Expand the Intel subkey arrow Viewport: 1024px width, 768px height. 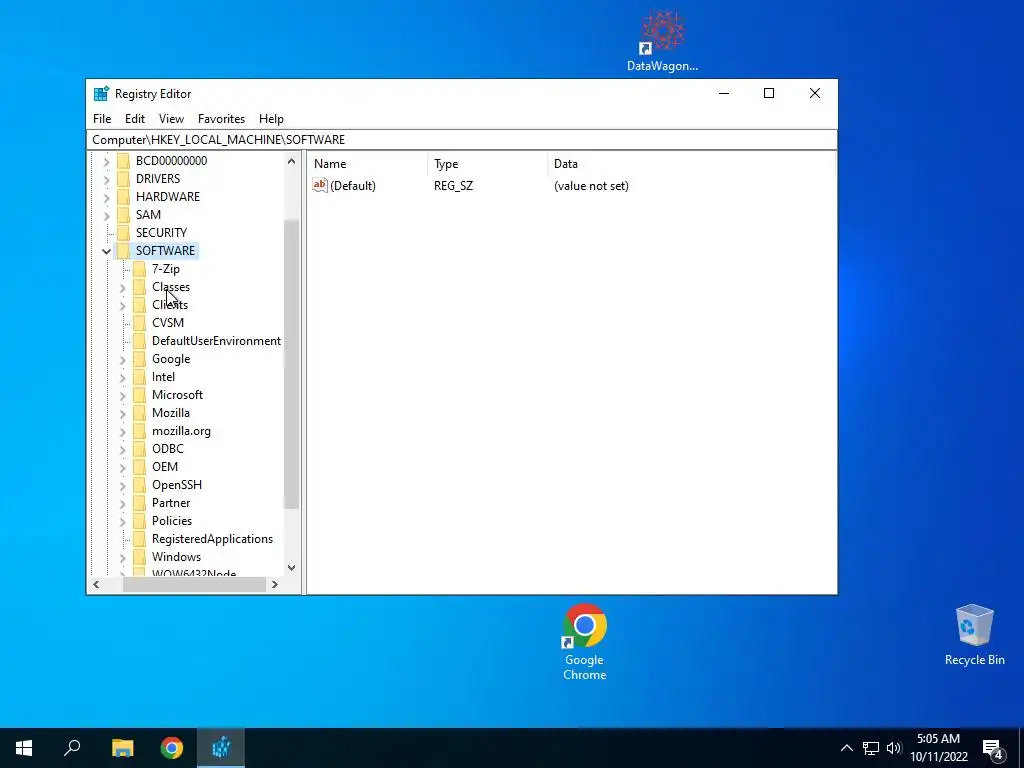[122, 377]
